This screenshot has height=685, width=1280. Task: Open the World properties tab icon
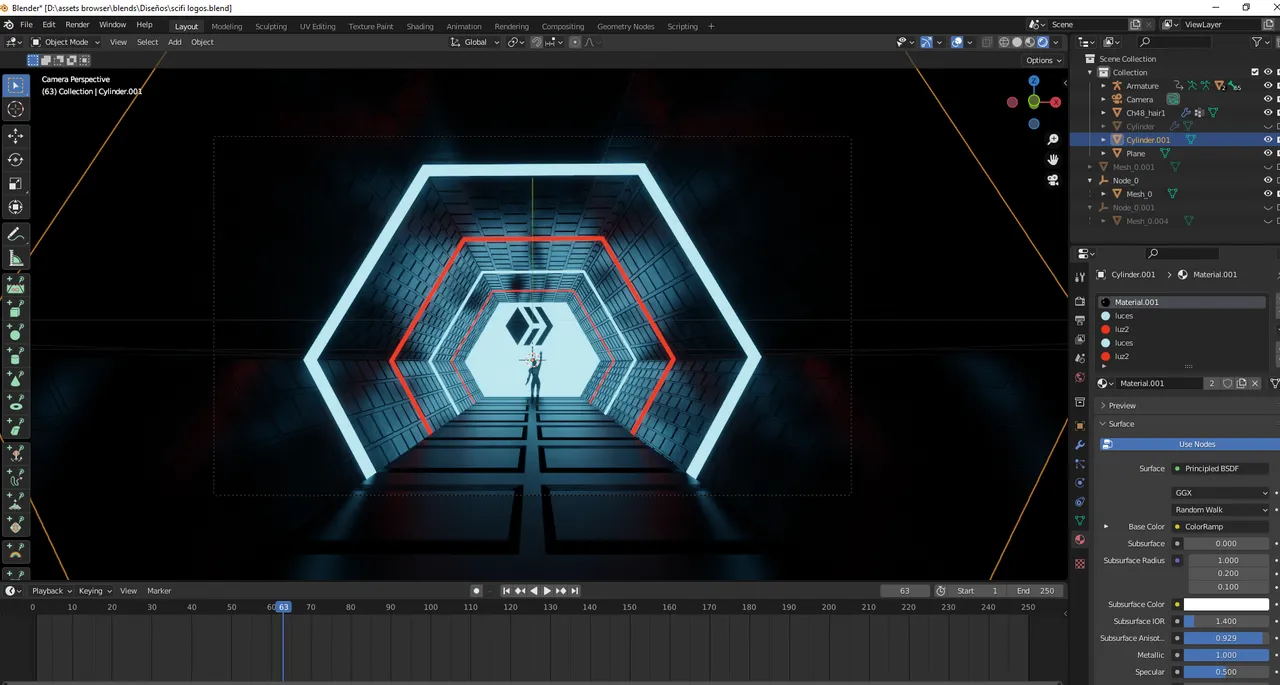tap(1080, 377)
